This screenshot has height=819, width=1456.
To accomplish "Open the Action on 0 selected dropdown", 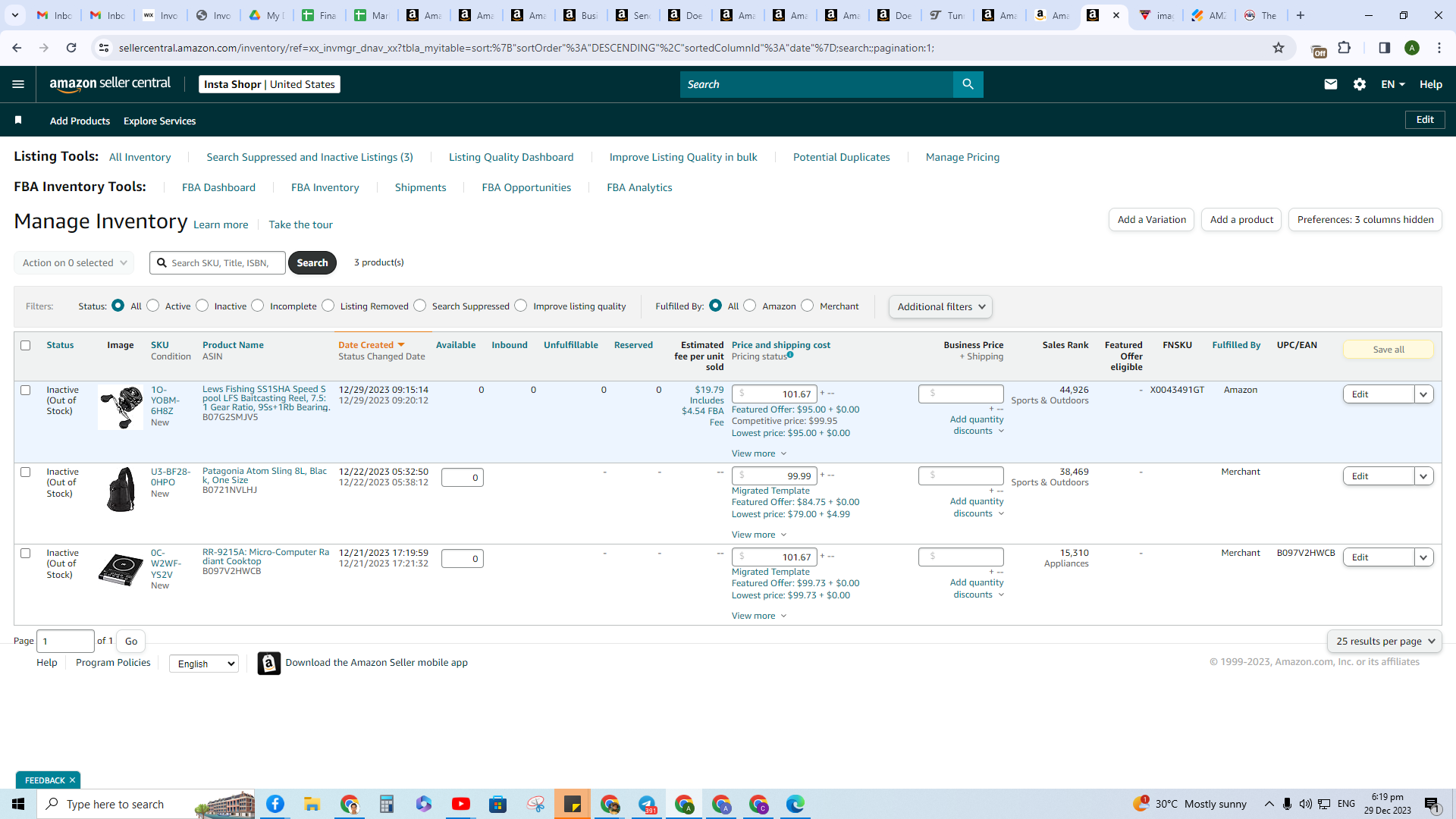I will coord(74,263).
